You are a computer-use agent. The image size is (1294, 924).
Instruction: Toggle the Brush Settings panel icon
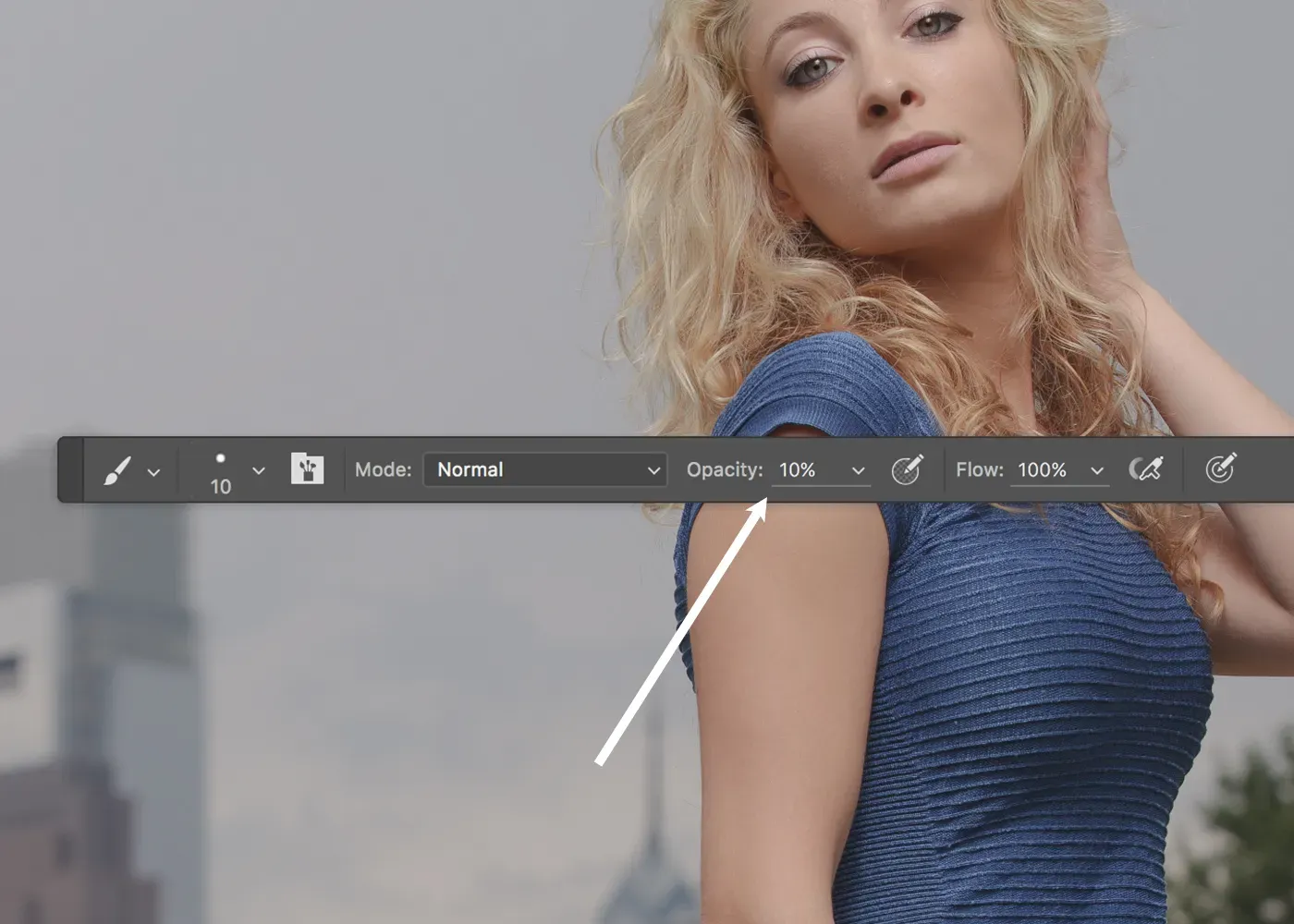click(x=307, y=469)
